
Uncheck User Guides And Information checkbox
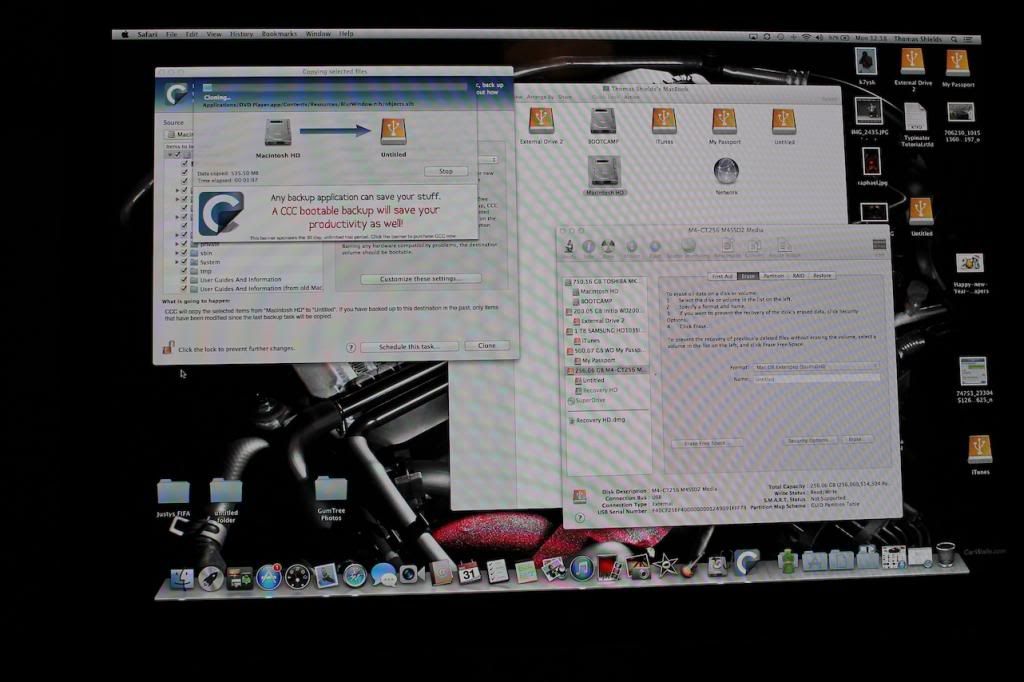(x=184, y=280)
